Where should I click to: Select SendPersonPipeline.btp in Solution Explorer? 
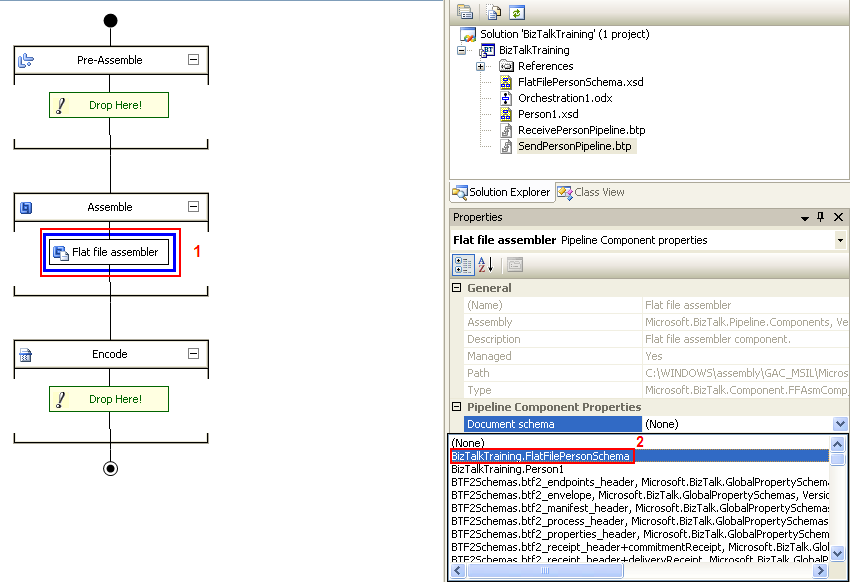[575, 146]
